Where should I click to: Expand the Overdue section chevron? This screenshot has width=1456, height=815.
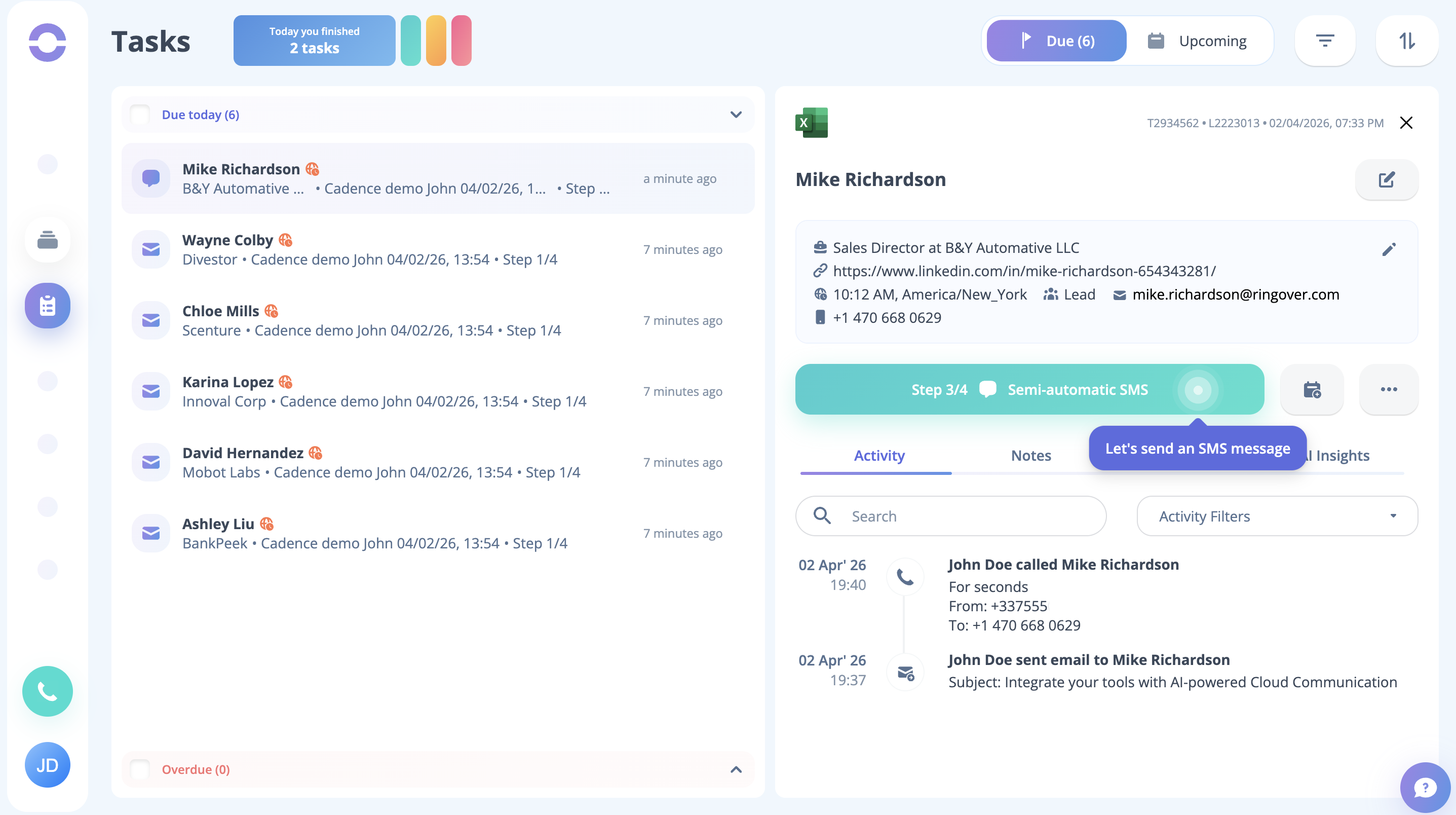(x=736, y=769)
